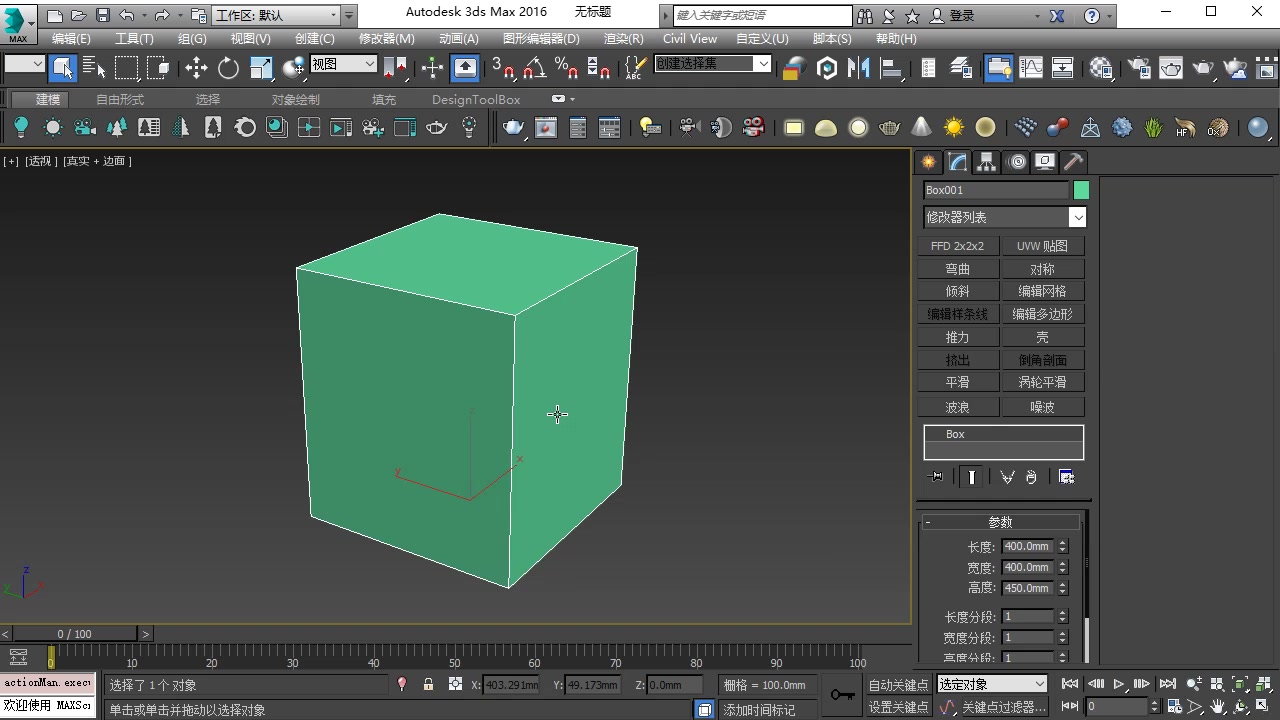Select the Select and Move tool
The image size is (1280, 720).
pyautogui.click(x=195, y=68)
